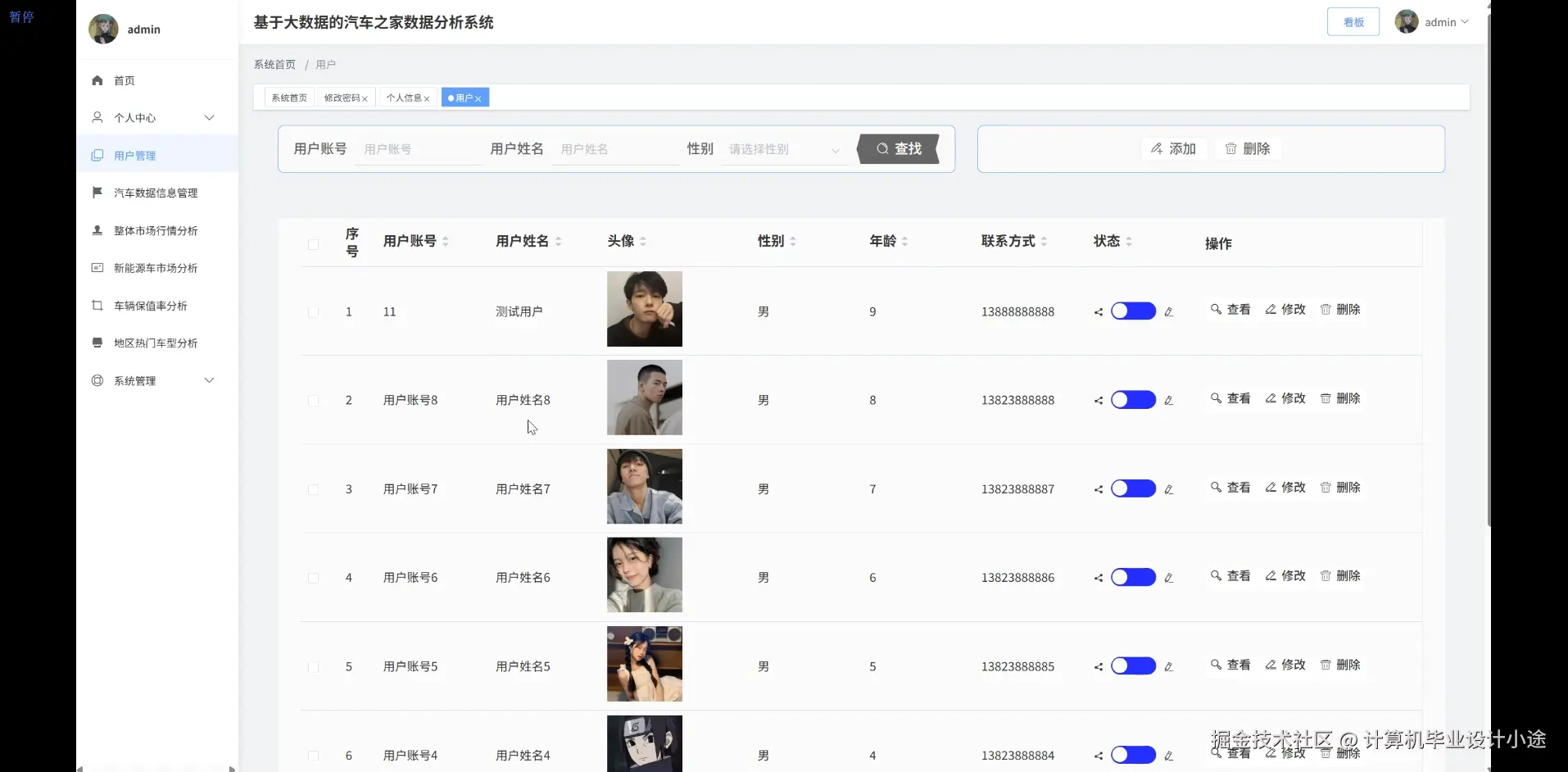Switch to the 系统首页 tab
Viewport: 1568px width, 772px height.
289,98
